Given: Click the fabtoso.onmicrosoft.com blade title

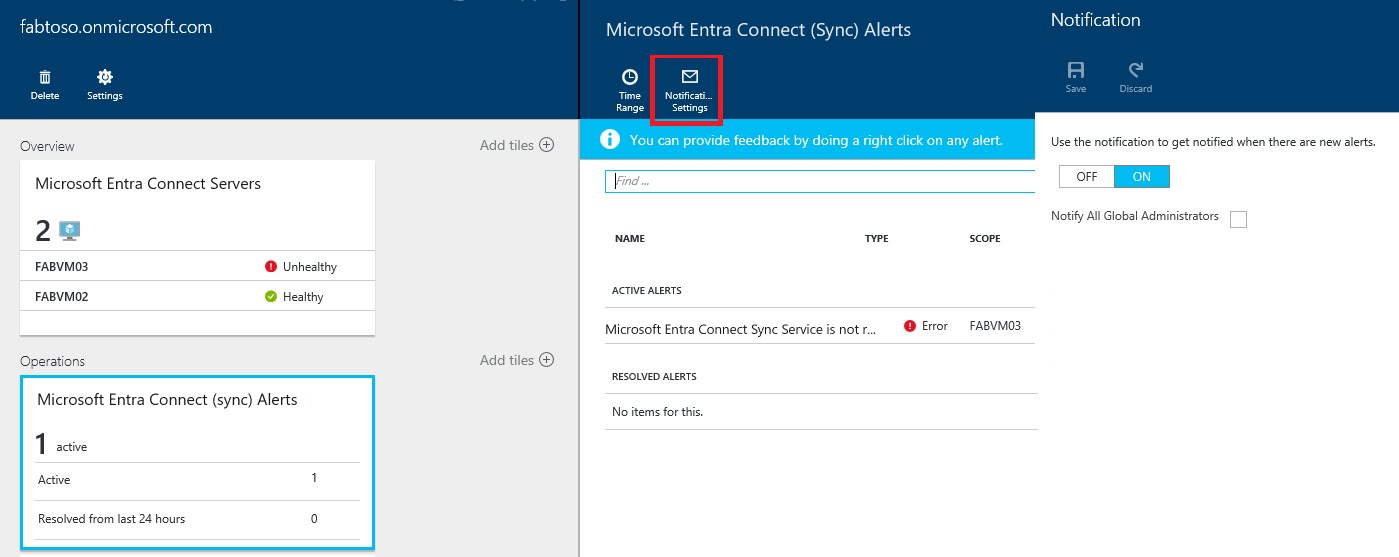Looking at the screenshot, I should point(116,27).
